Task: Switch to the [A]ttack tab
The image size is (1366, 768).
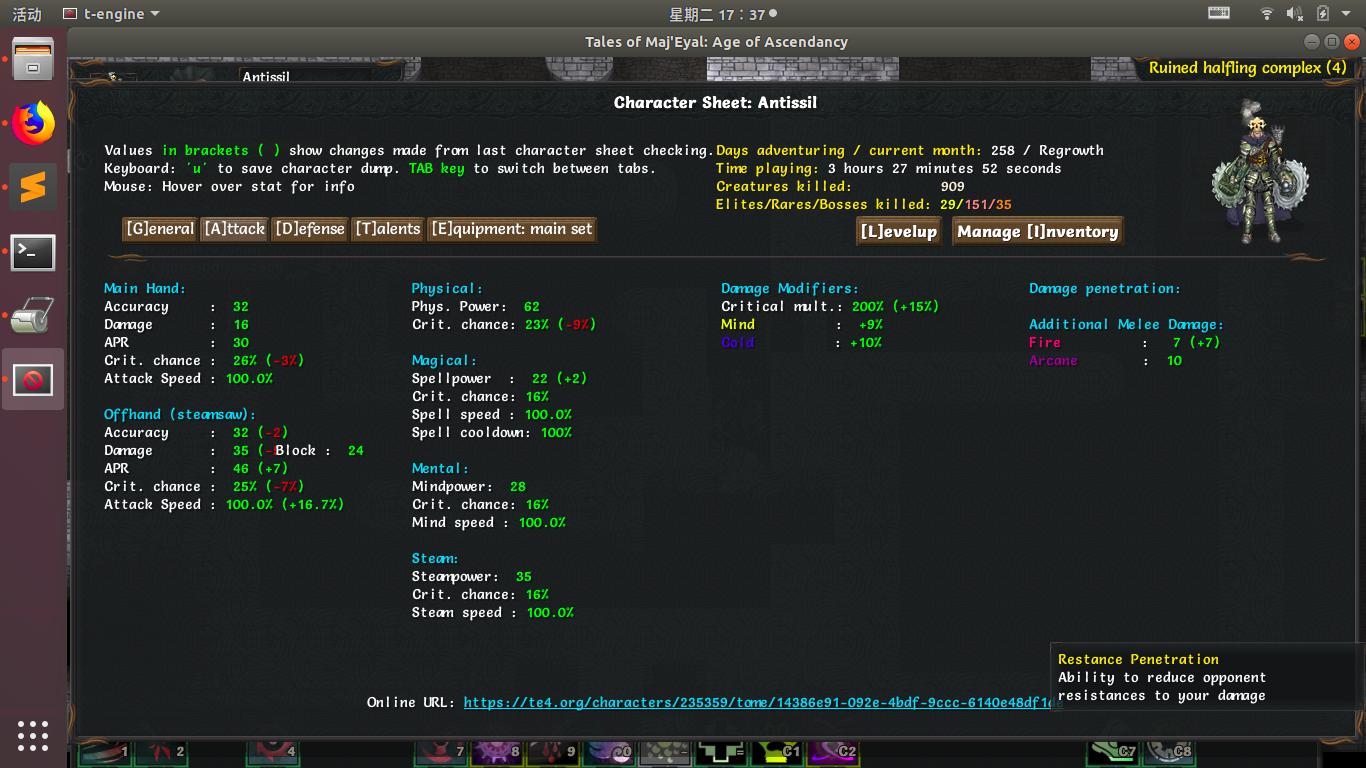Action: pos(234,229)
